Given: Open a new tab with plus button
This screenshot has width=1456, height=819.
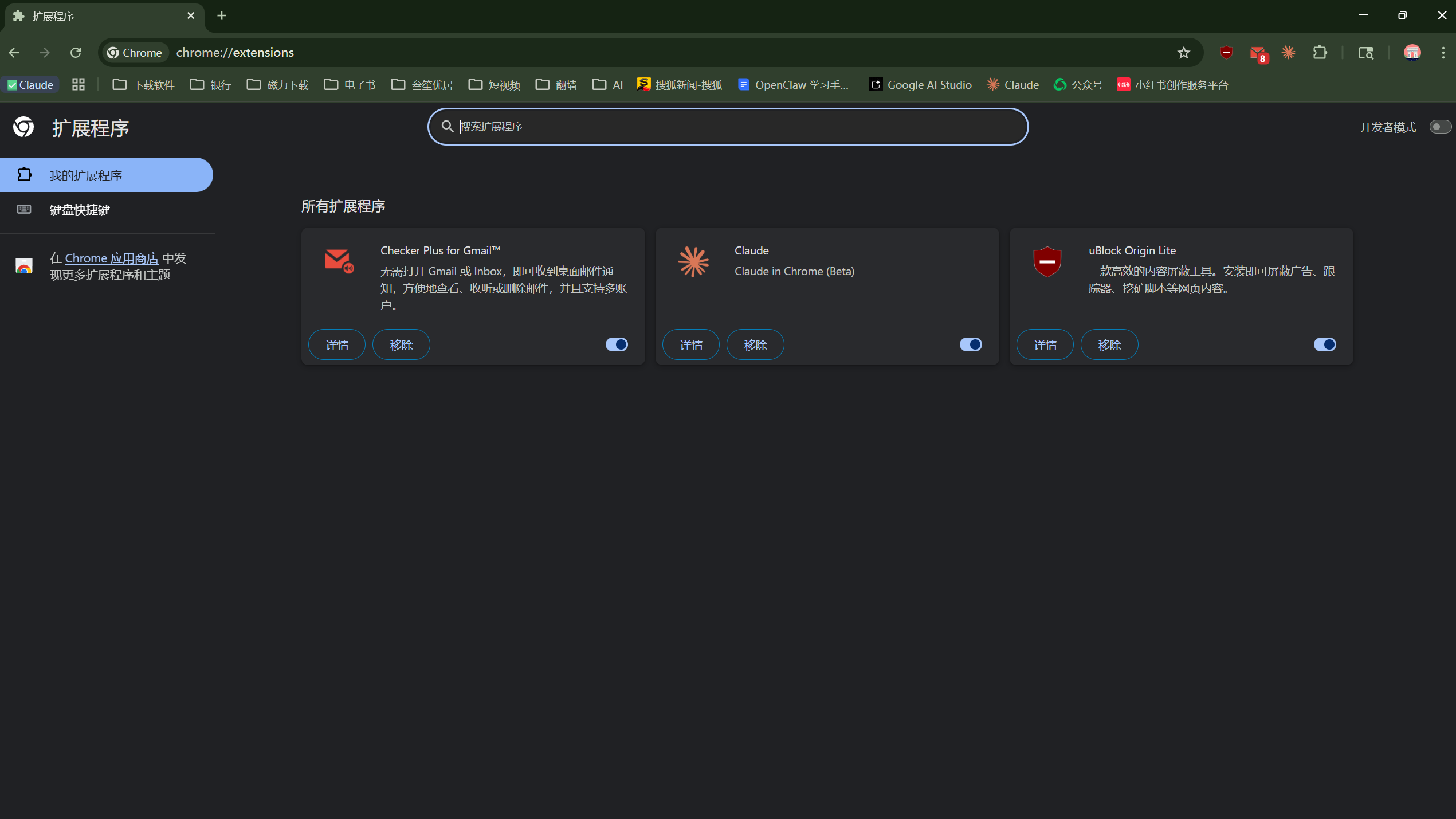Looking at the screenshot, I should [x=222, y=16].
